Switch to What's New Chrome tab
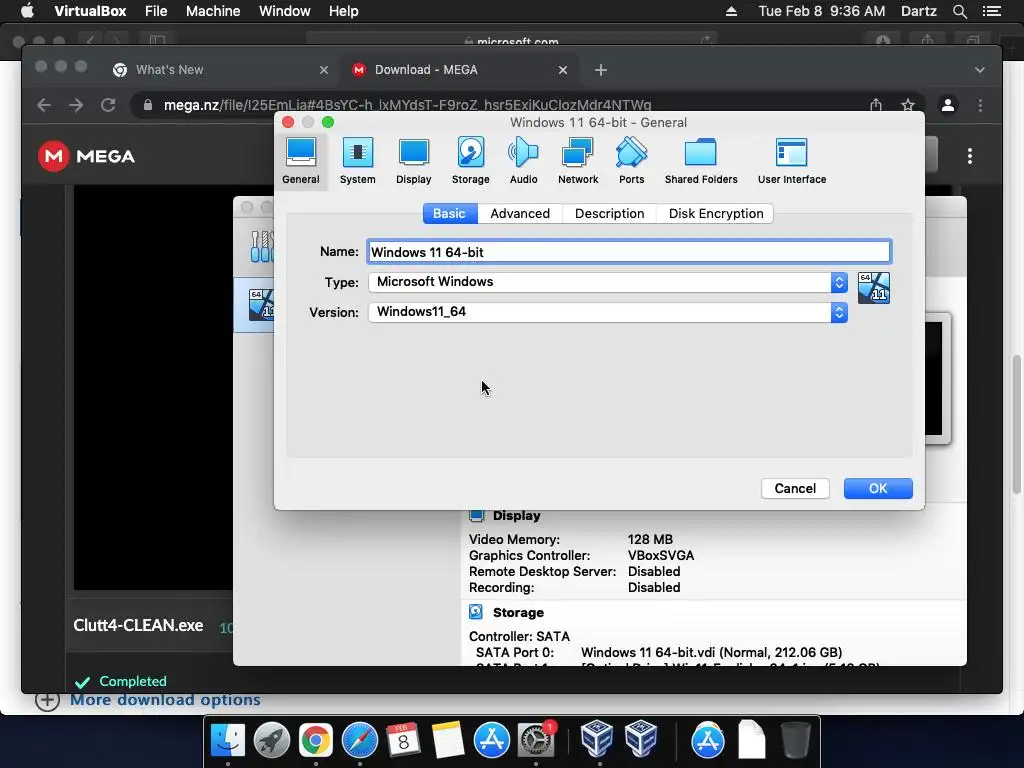The image size is (1024, 768). [x=169, y=70]
